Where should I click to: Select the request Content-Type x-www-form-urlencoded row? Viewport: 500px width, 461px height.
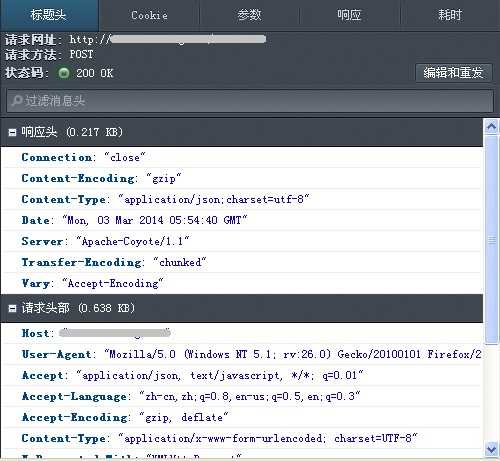click(242, 438)
